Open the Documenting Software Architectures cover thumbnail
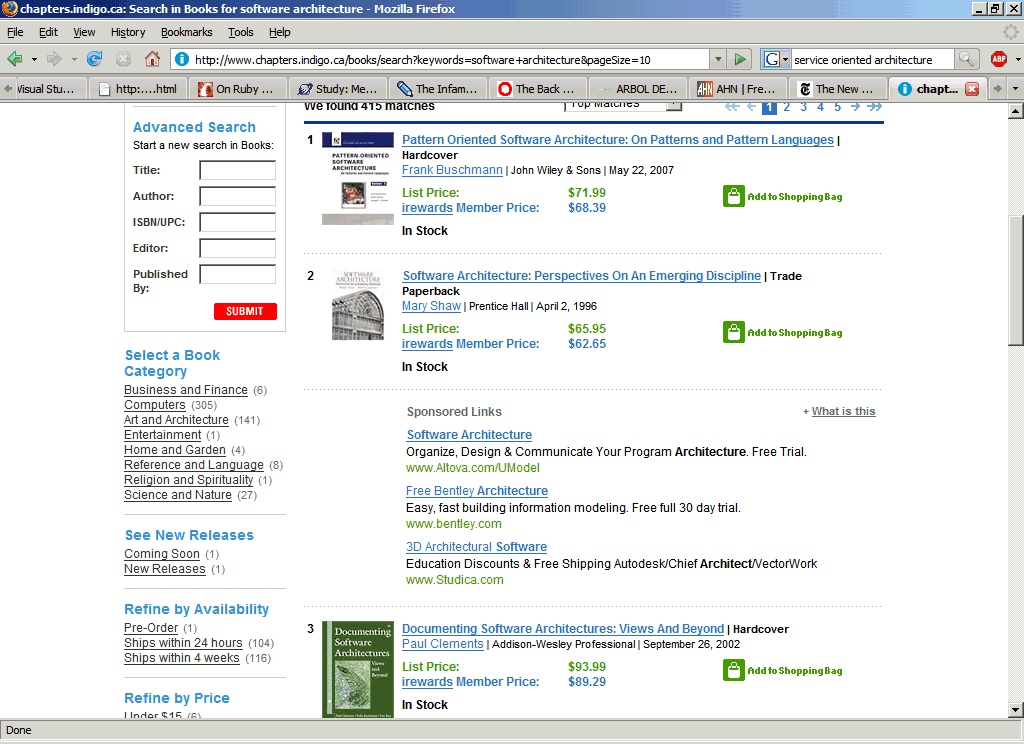1024x744 pixels. pos(358,670)
